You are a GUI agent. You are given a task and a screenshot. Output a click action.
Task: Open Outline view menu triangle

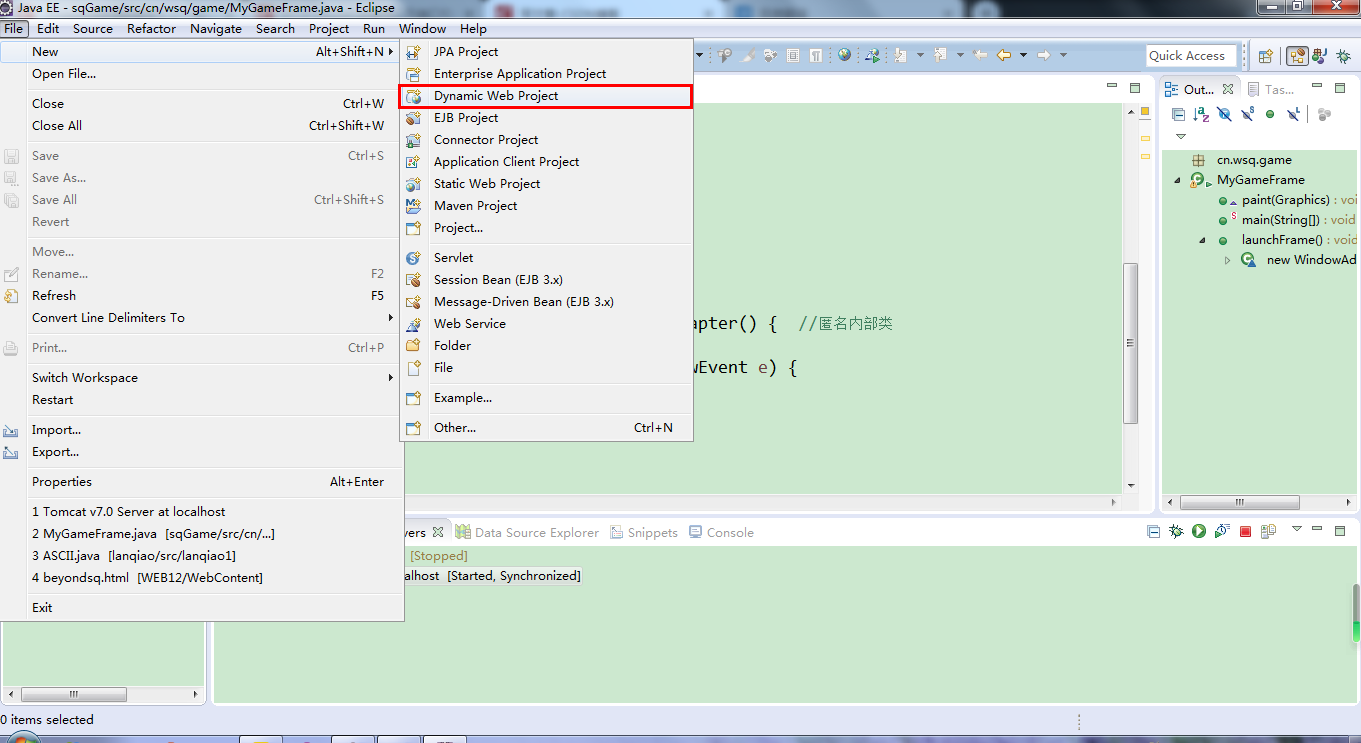coord(1181,136)
